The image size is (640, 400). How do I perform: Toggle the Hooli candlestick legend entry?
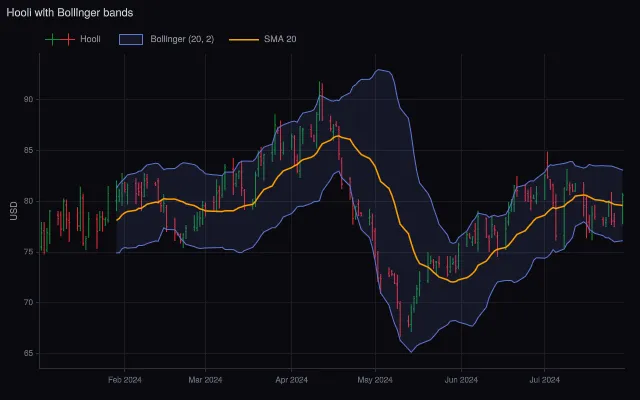pos(73,39)
